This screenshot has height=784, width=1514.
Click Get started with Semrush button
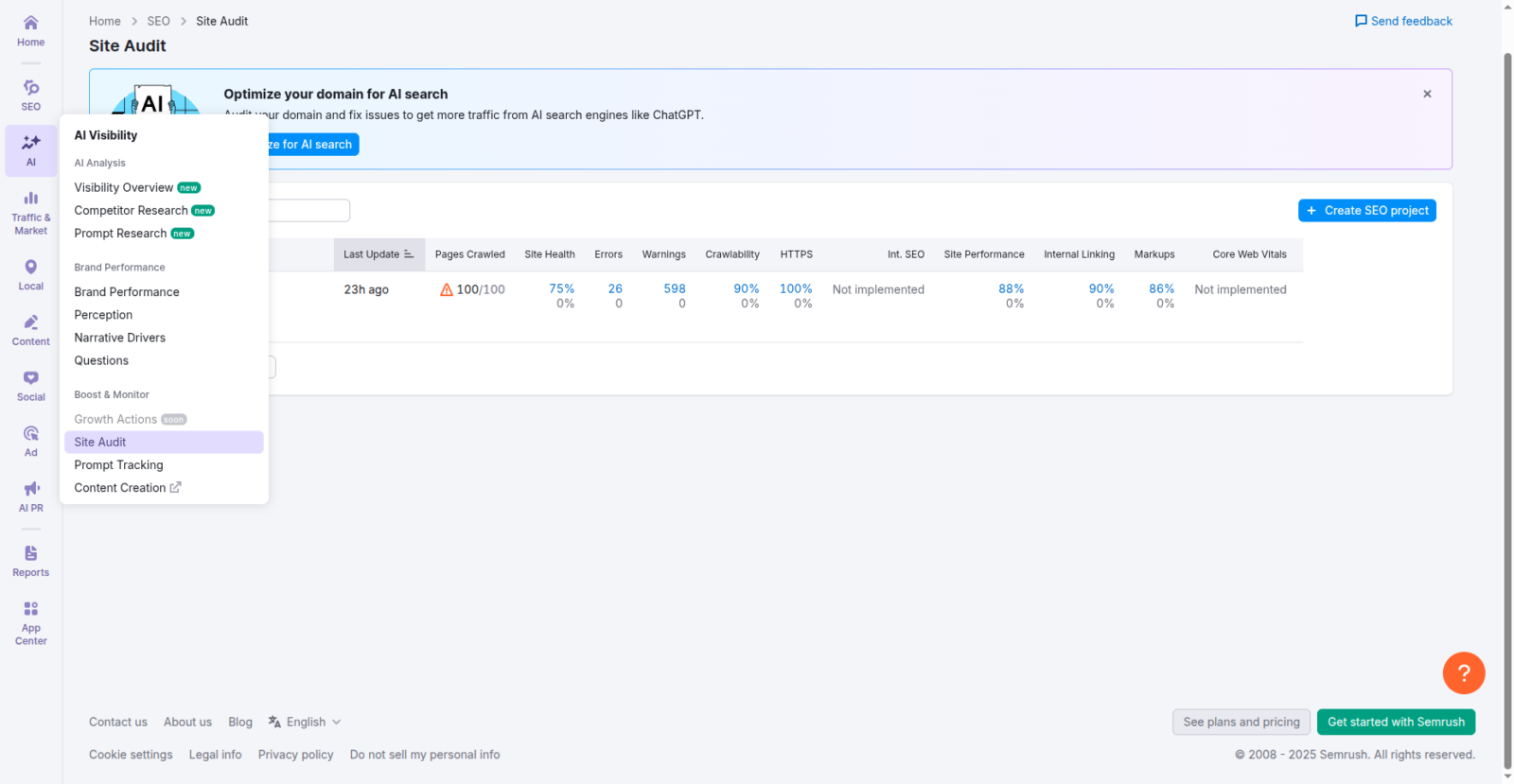point(1395,722)
